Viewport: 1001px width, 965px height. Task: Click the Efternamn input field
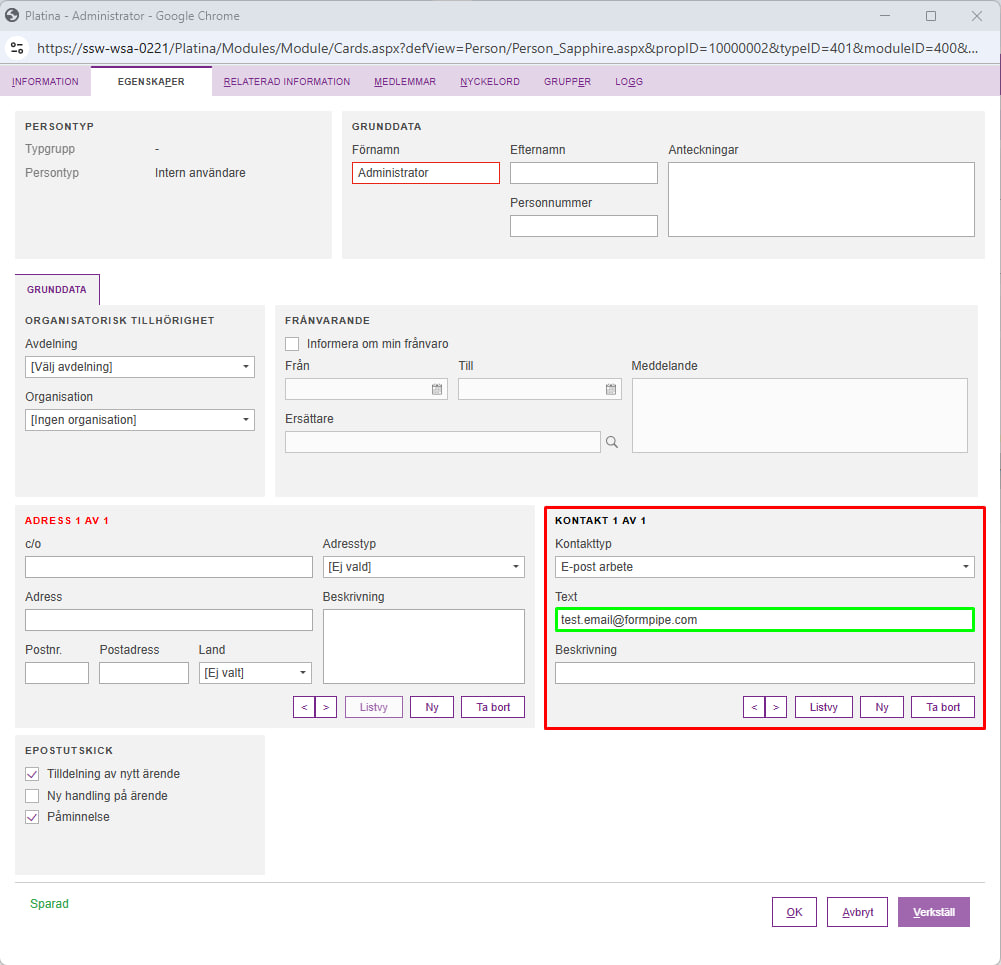(584, 173)
